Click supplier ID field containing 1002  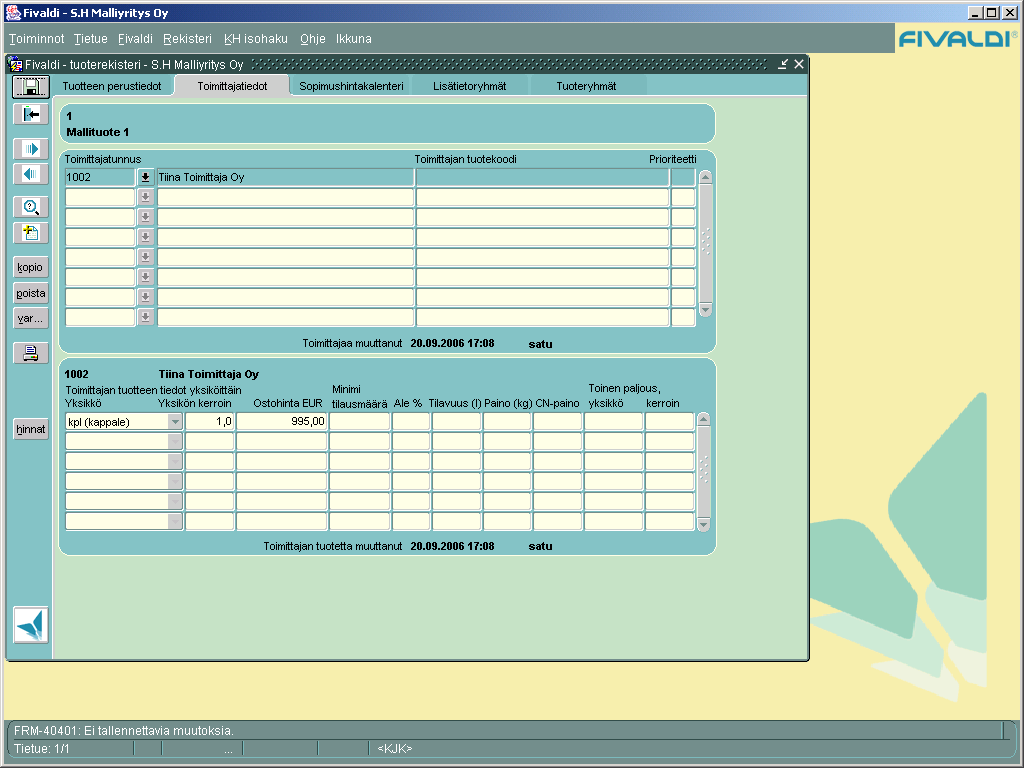tap(100, 177)
